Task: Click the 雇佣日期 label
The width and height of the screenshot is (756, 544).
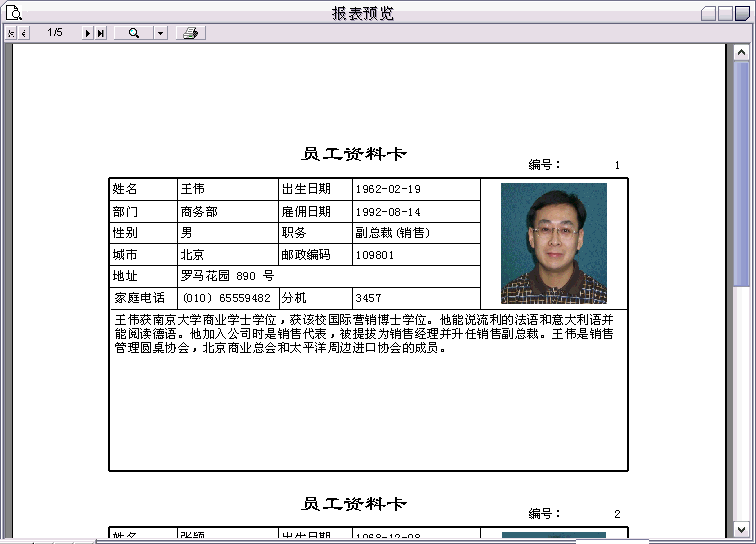Action: (x=306, y=212)
